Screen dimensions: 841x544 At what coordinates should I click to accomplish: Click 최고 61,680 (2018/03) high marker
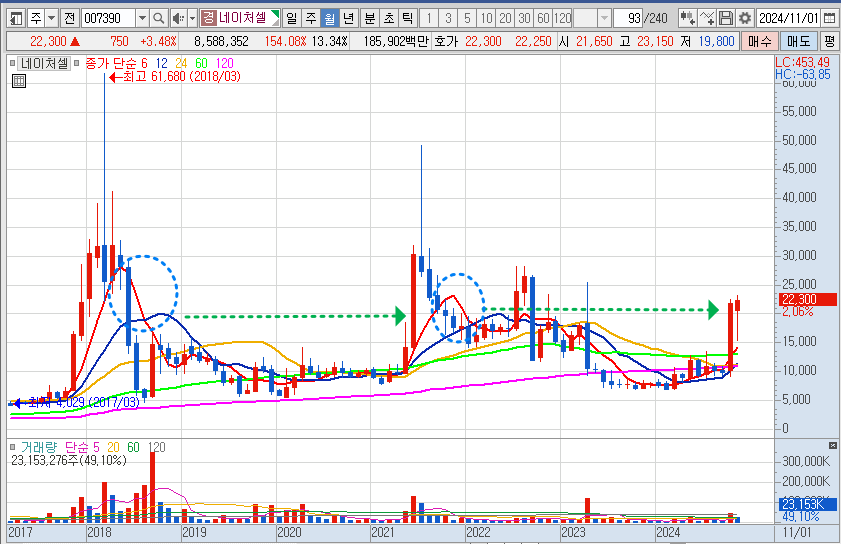(175, 77)
